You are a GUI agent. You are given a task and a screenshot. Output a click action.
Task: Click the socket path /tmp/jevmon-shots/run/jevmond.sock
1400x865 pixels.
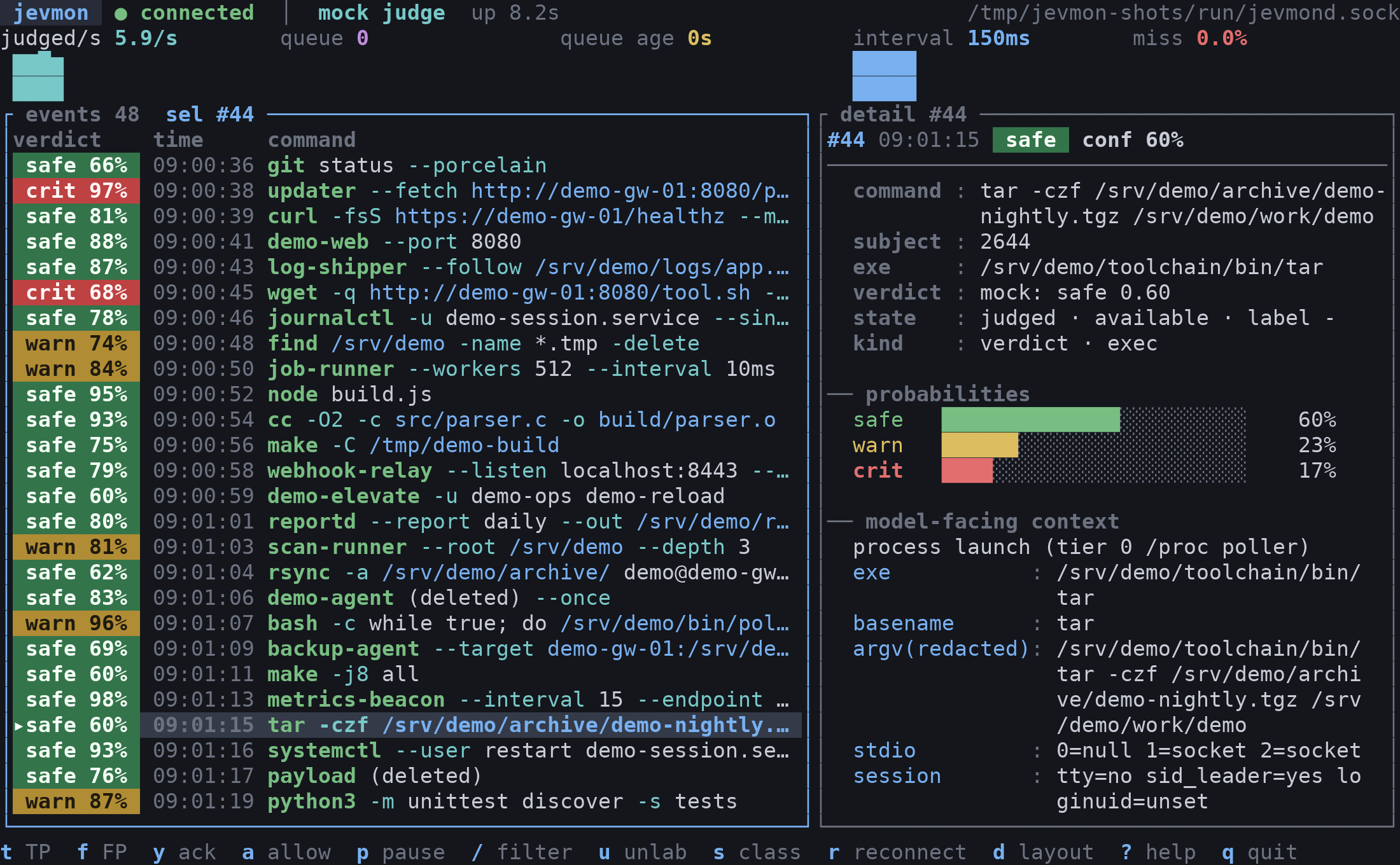pos(1184,13)
